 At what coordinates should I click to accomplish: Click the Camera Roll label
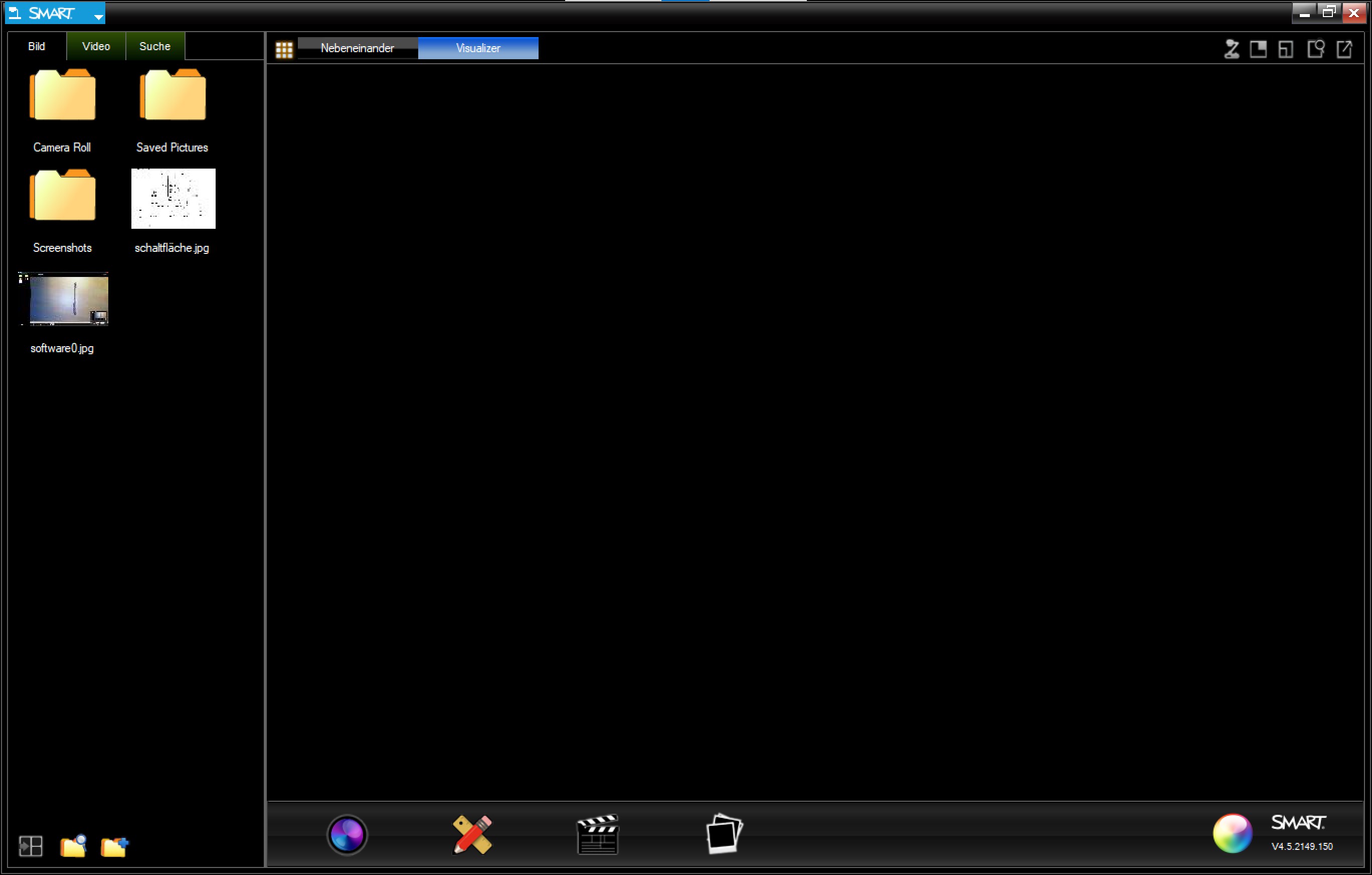pyautogui.click(x=62, y=147)
